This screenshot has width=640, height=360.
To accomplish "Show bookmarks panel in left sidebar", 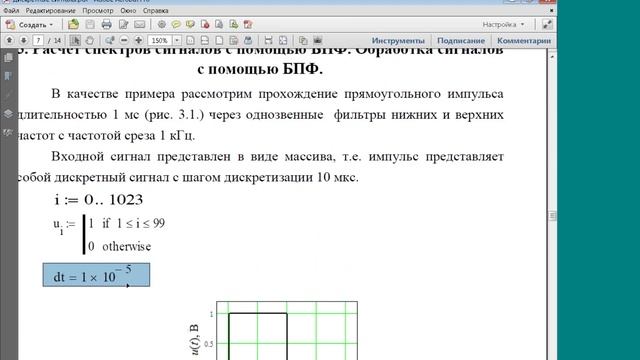I will pyautogui.click(x=8, y=76).
